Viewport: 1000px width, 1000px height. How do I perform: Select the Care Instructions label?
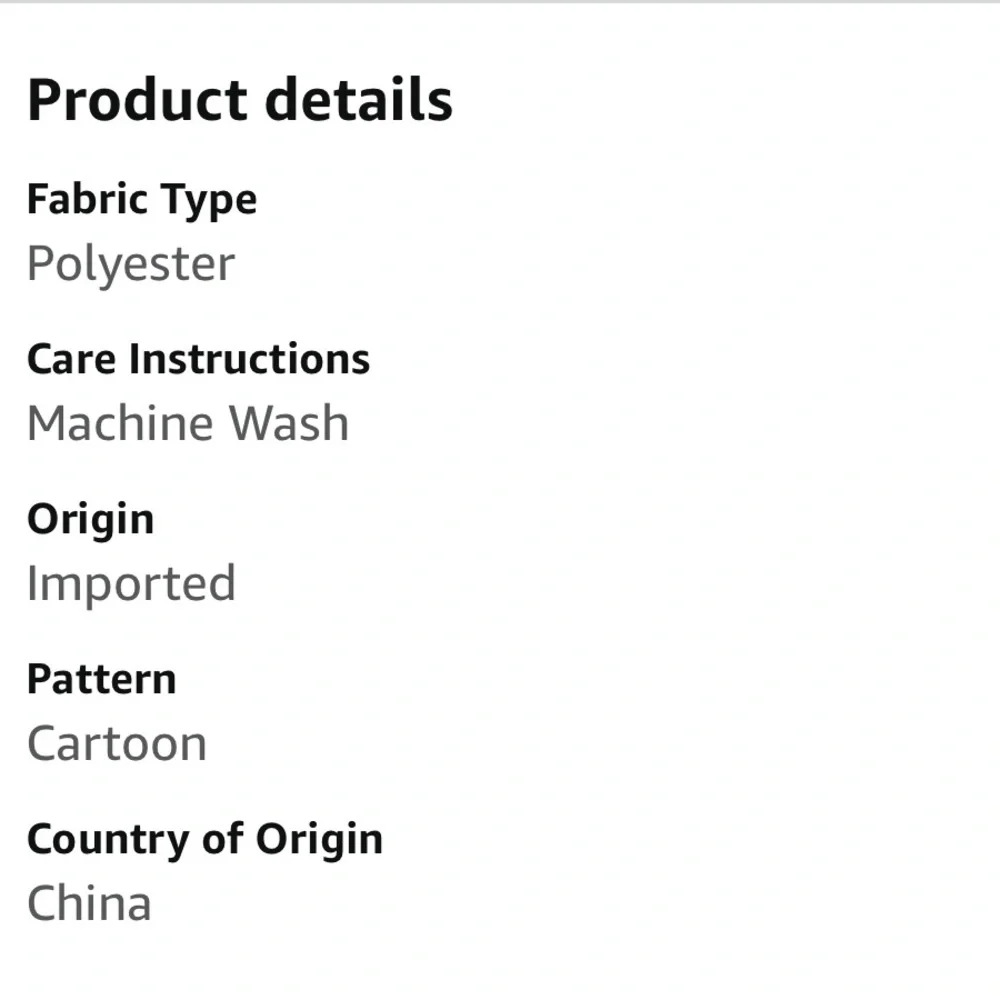coord(198,359)
